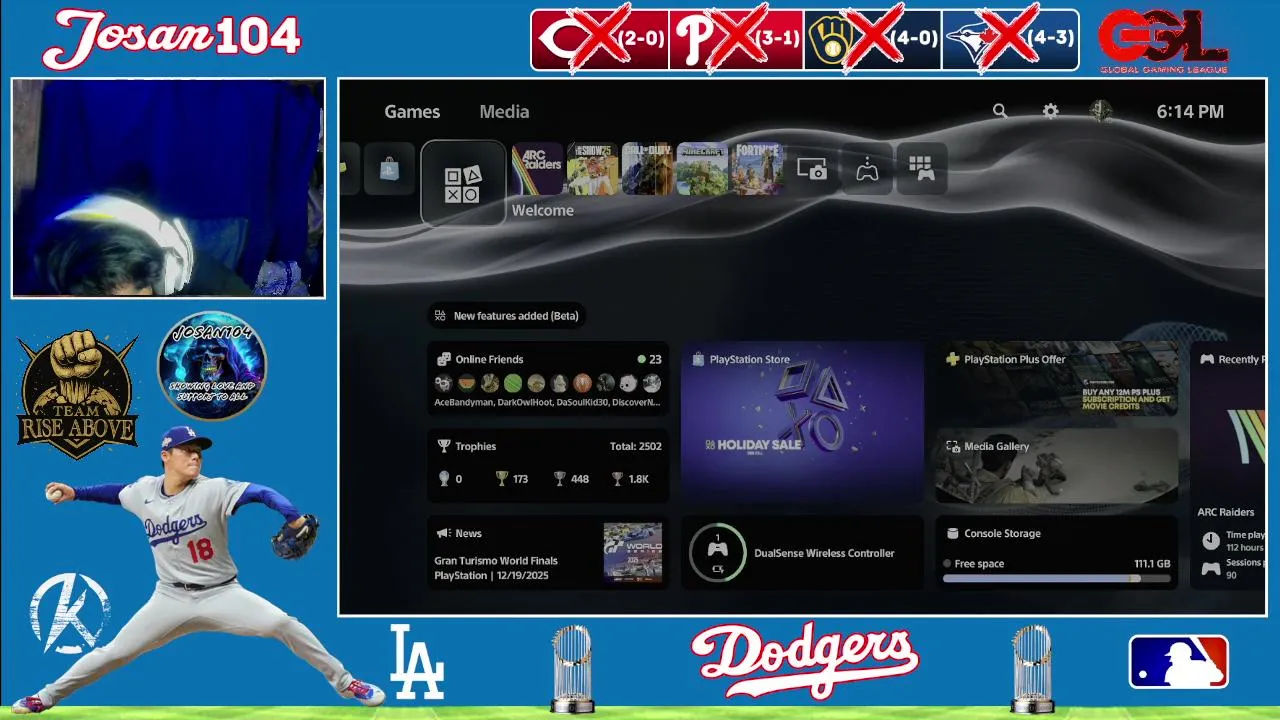The width and height of the screenshot is (1280, 720).
Task: Click the "Free space" label
Action: coord(979,564)
